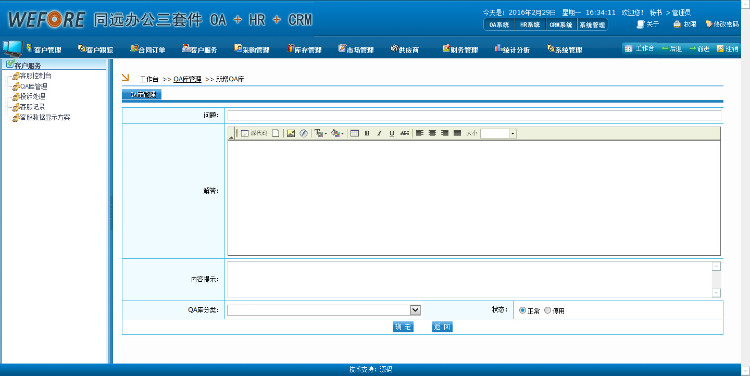The height and width of the screenshot is (376, 750).
Task: Click the 问题 input field
Action: [x=474, y=115]
